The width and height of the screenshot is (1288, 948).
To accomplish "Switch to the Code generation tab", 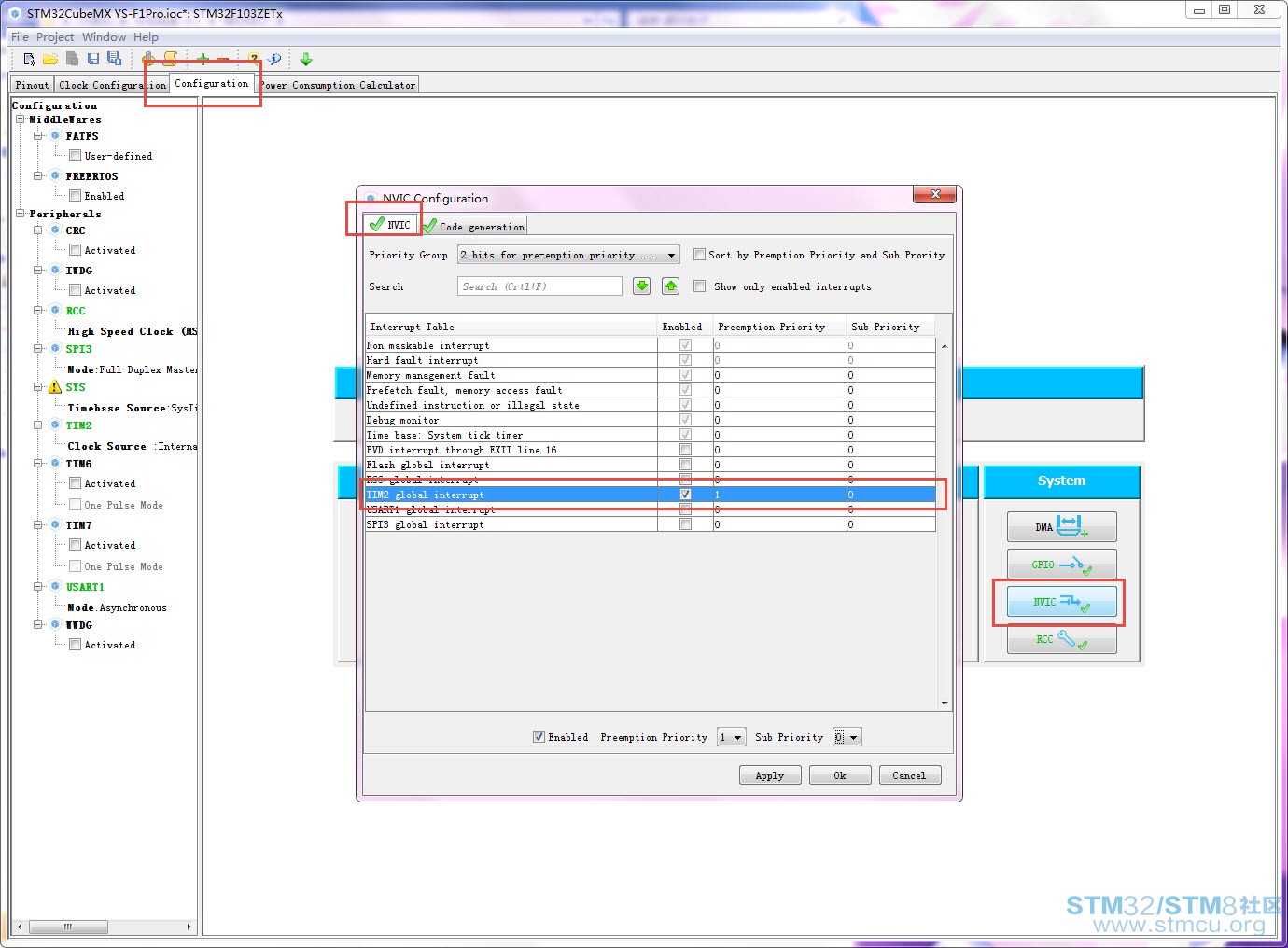I will (x=474, y=226).
